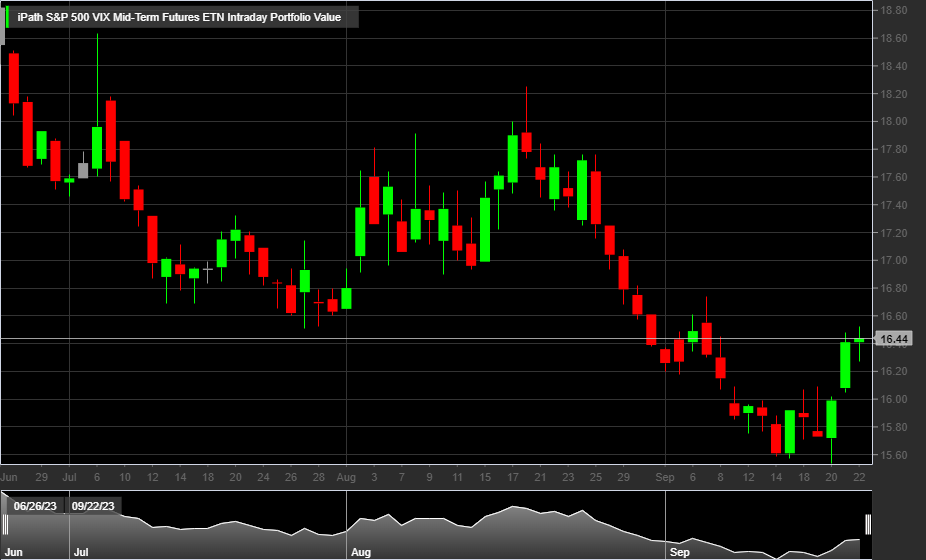Click the 18.80 price axis label
The width and height of the screenshot is (926, 560).
point(894,10)
